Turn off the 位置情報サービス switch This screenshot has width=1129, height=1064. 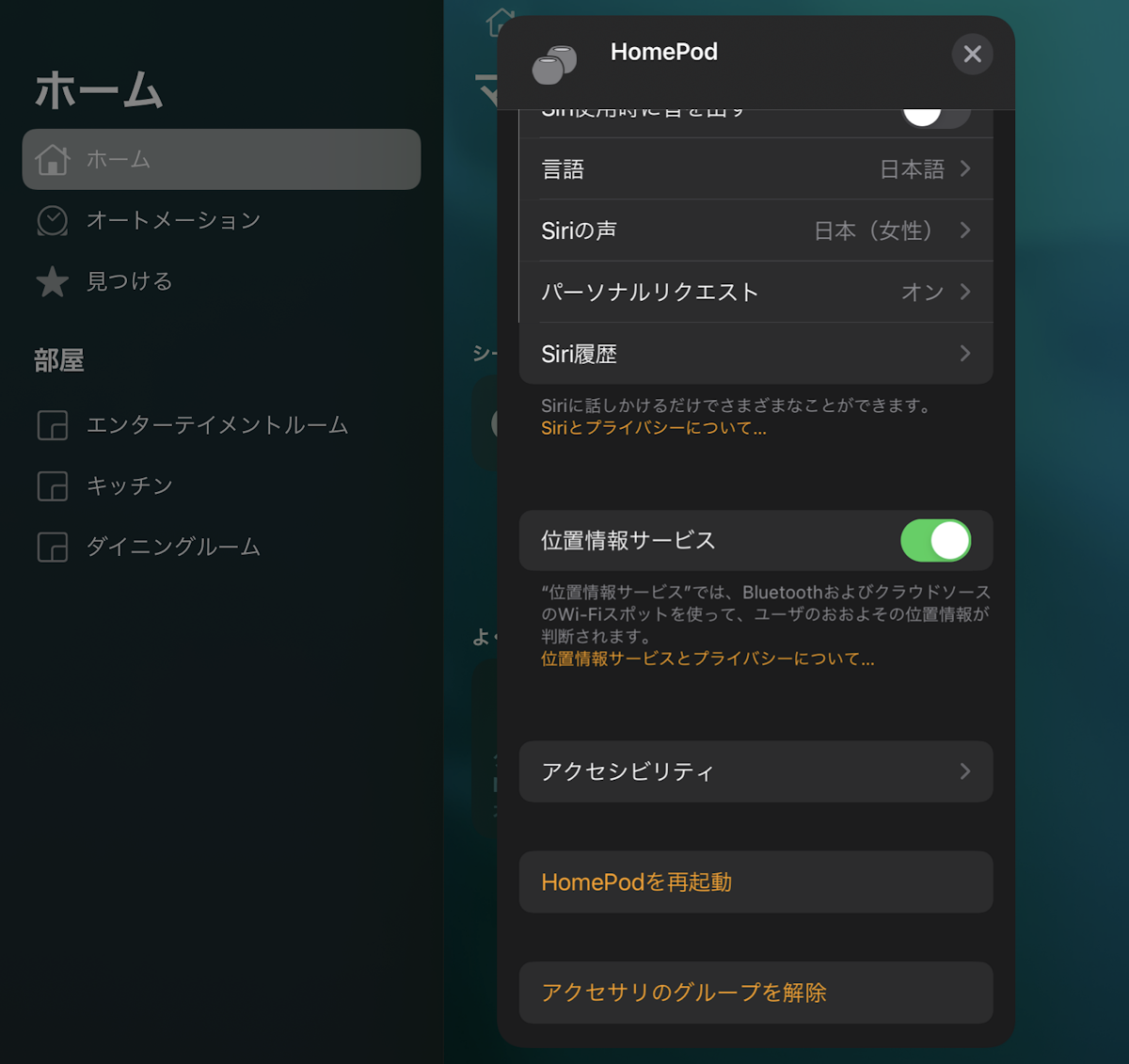(936, 540)
